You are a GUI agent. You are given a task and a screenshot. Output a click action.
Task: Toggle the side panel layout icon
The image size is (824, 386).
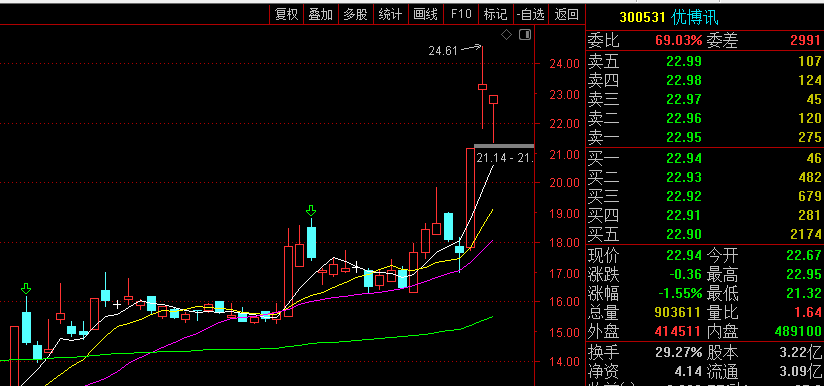click(525, 35)
